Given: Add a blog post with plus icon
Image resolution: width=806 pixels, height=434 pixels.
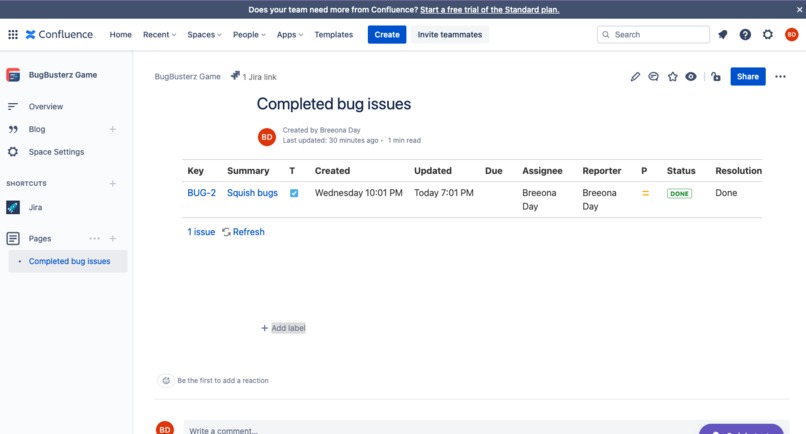Looking at the screenshot, I should point(113,129).
